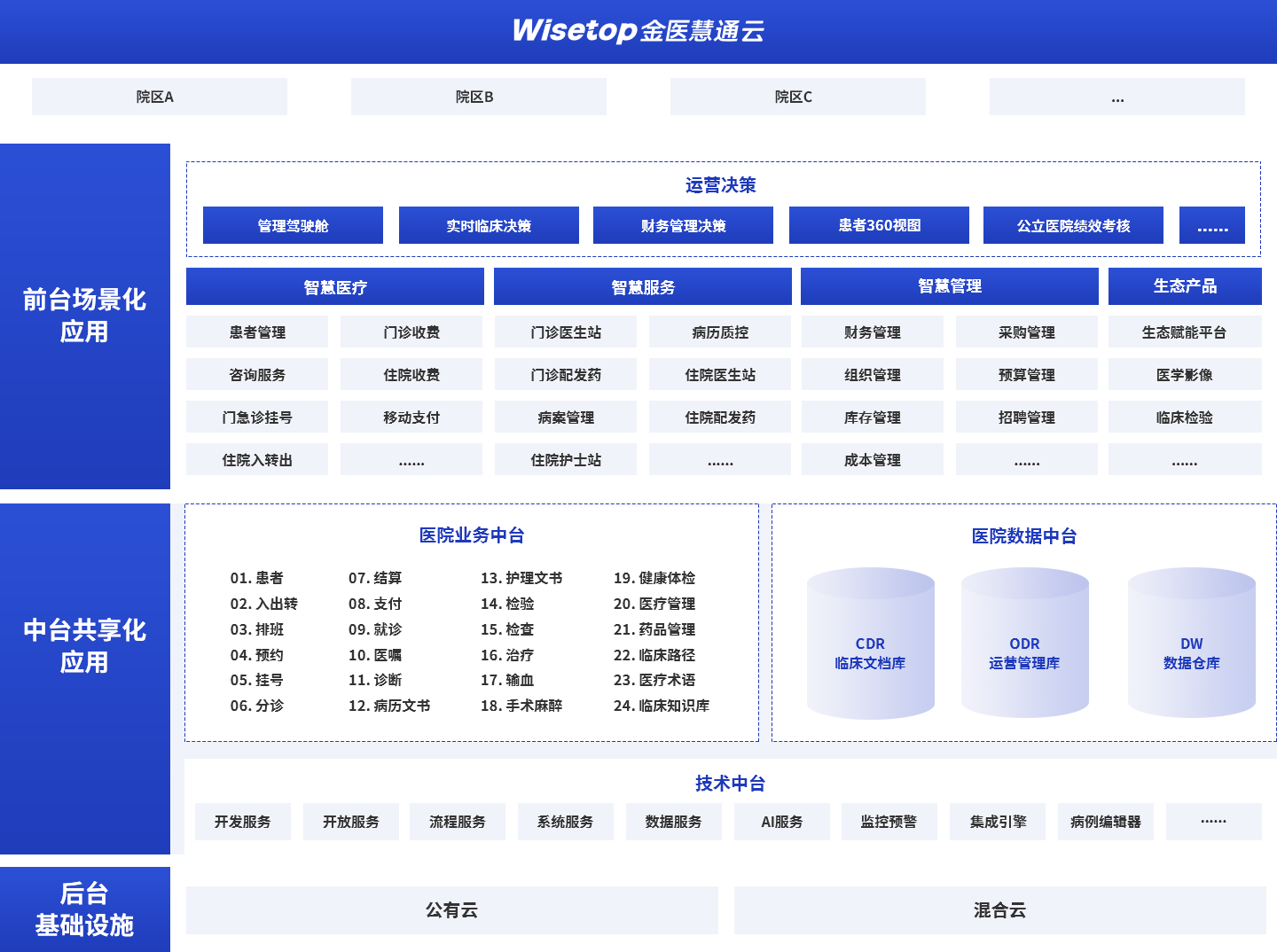The height and width of the screenshot is (952, 1277).
Task: Select the 院区B campus box
Action: (479, 97)
